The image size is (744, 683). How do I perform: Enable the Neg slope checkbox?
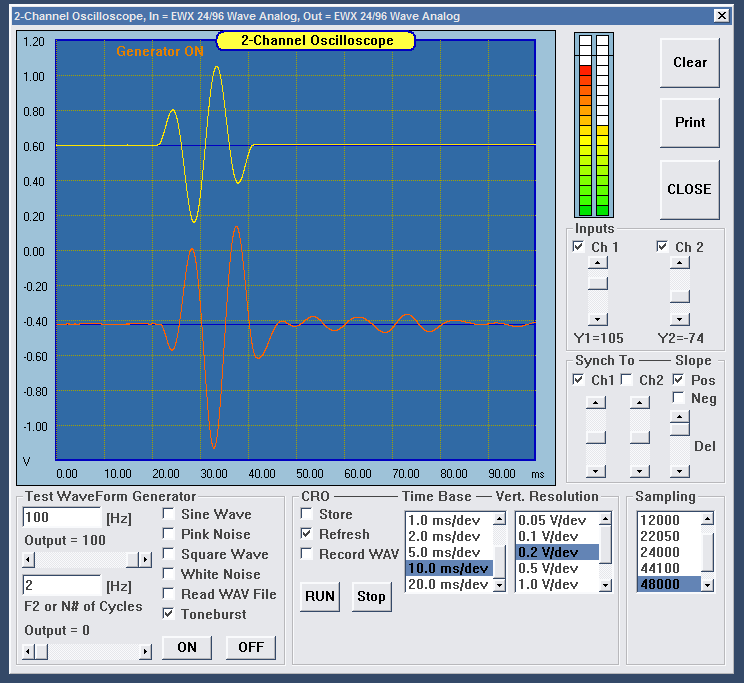679,398
